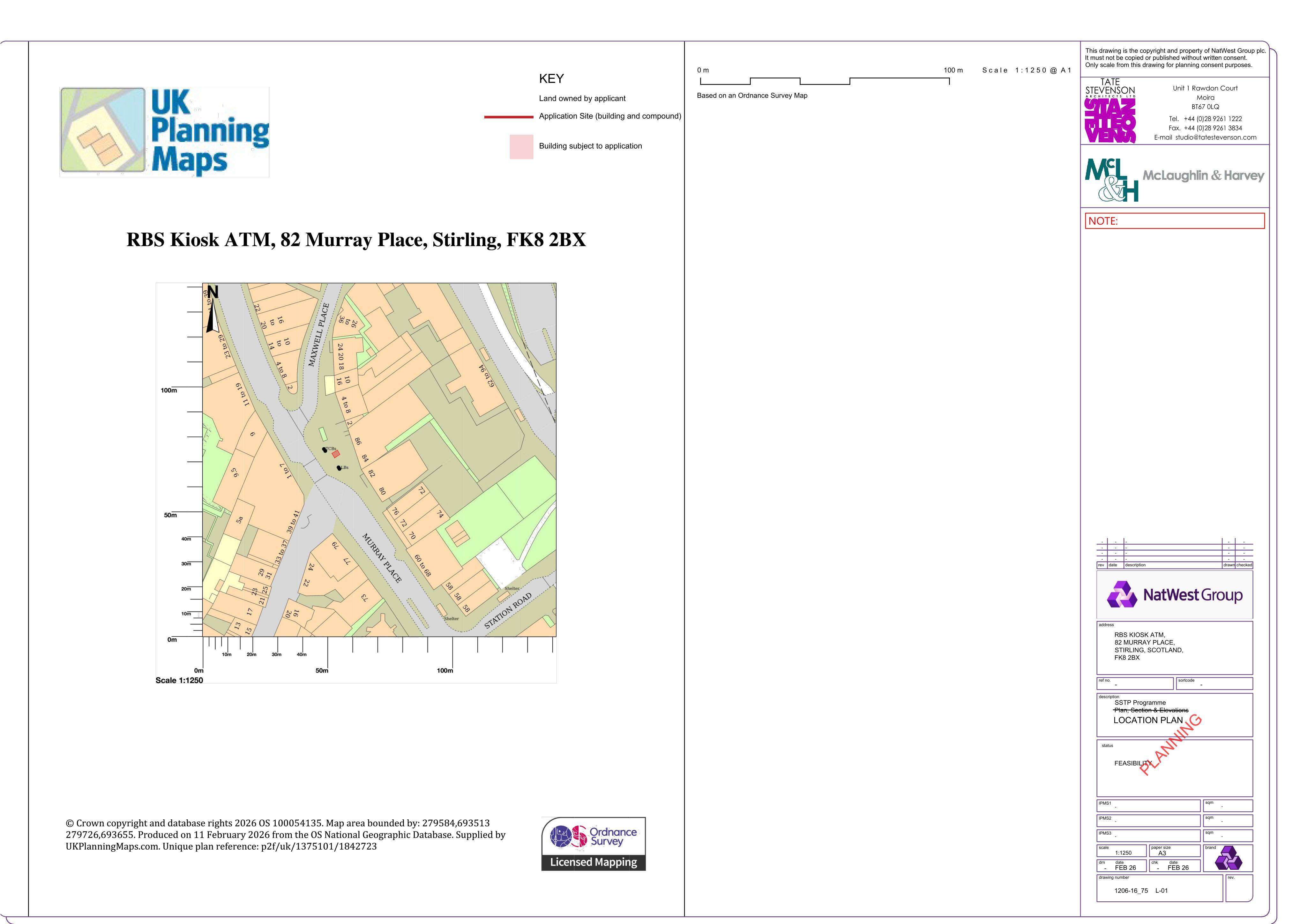This screenshot has width=1307, height=924.
Task: Click the '82 MURRAY PLACE,' address block line
Action: [1144, 642]
